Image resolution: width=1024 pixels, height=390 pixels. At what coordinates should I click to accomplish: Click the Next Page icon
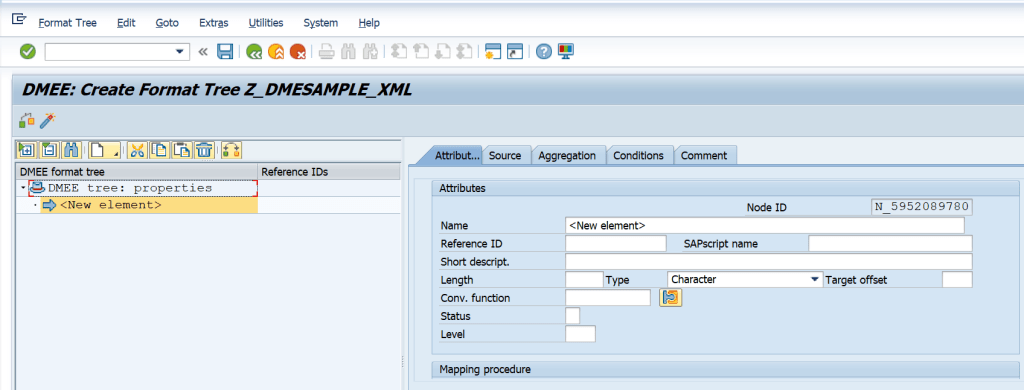(443, 52)
